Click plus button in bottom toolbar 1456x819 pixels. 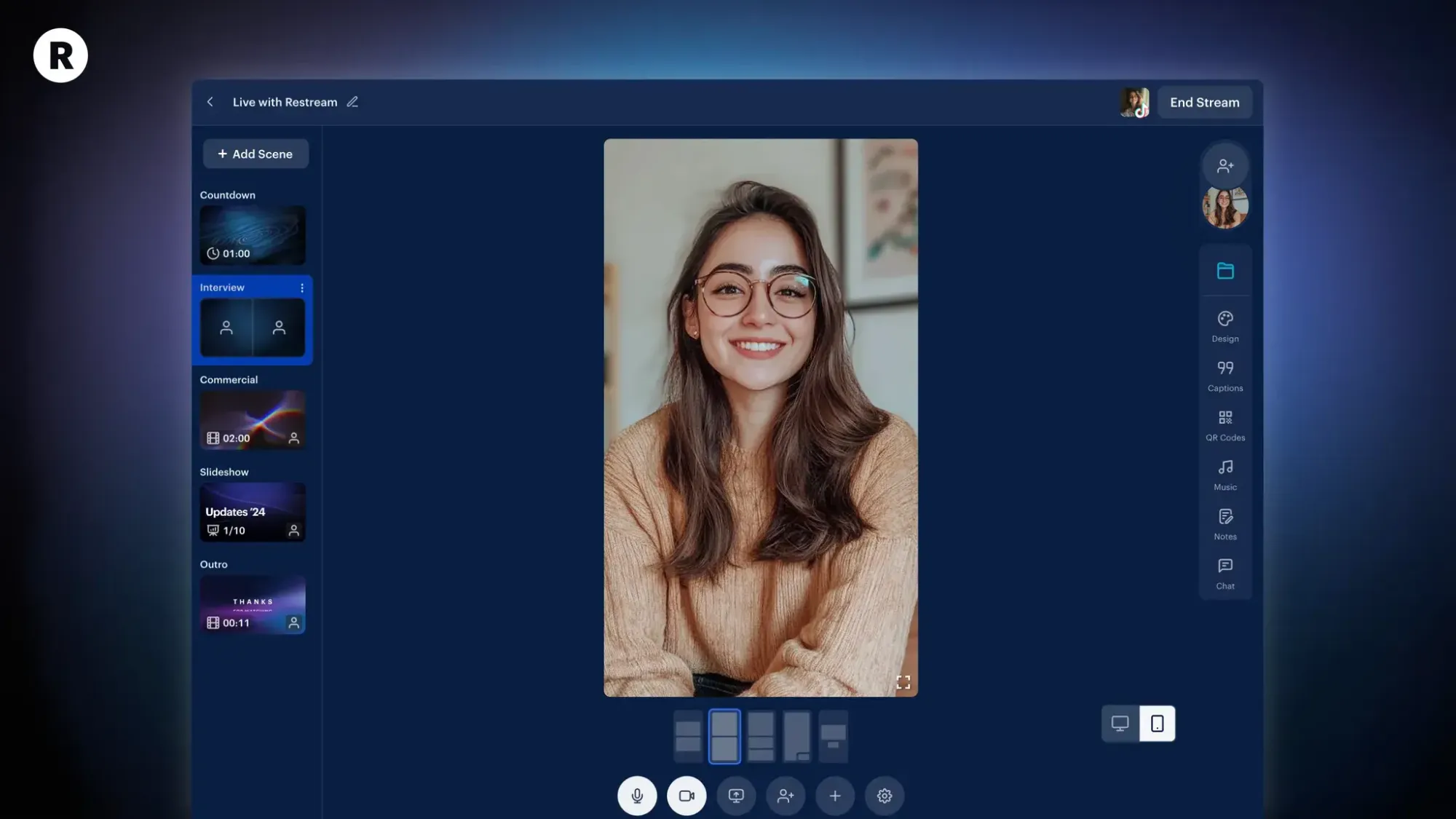(835, 796)
